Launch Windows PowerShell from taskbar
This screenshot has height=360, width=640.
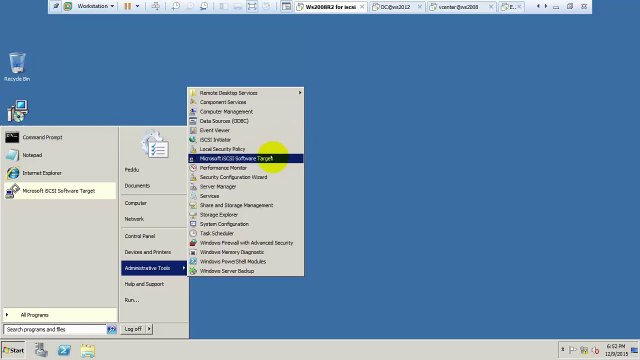pos(64,350)
